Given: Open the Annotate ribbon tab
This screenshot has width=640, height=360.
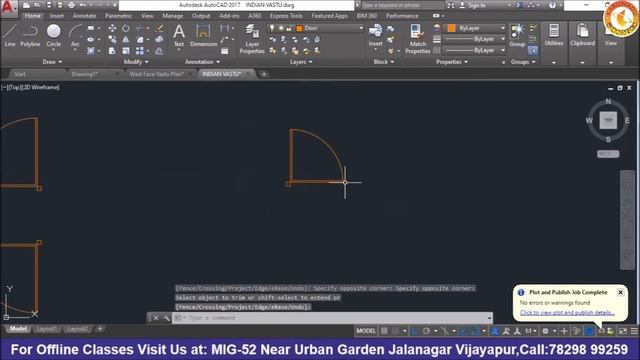Looking at the screenshot, I should pyautogui.click(x=84, y=16).
